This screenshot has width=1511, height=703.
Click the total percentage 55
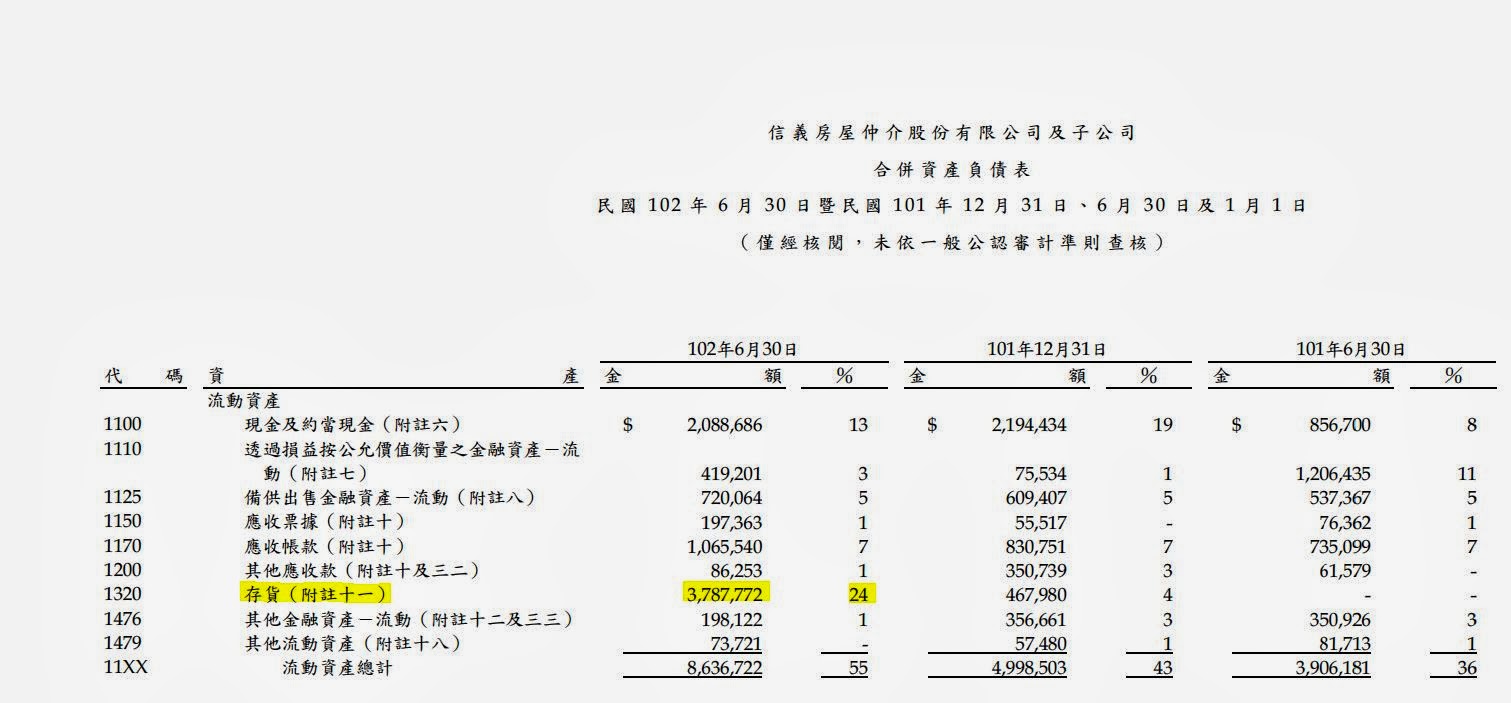858,667
